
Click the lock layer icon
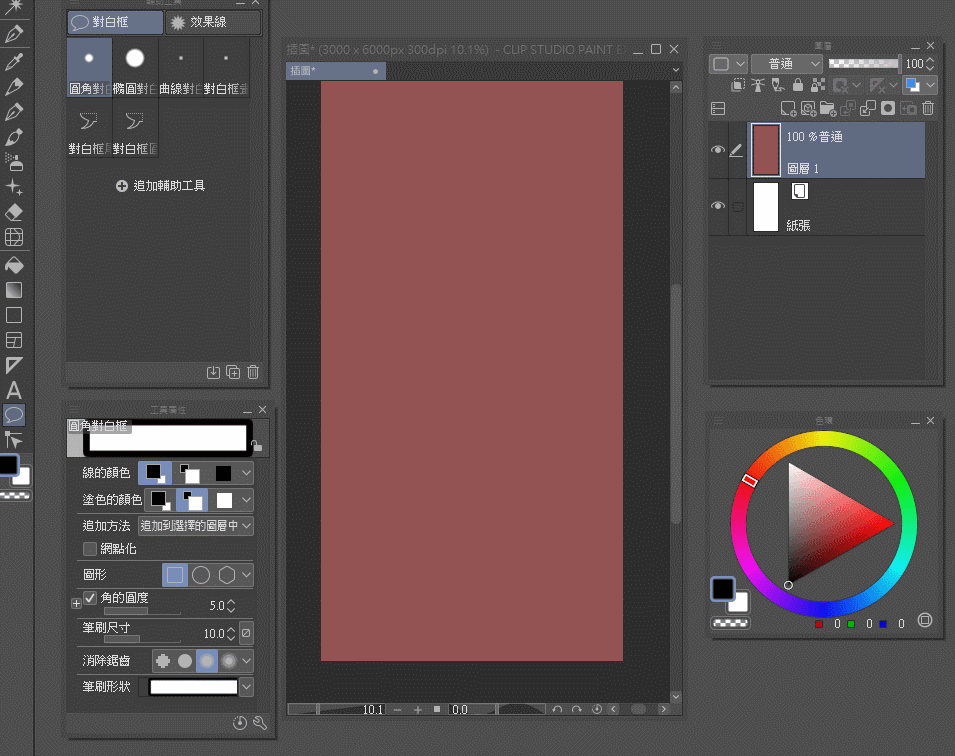tap(797, 86)
